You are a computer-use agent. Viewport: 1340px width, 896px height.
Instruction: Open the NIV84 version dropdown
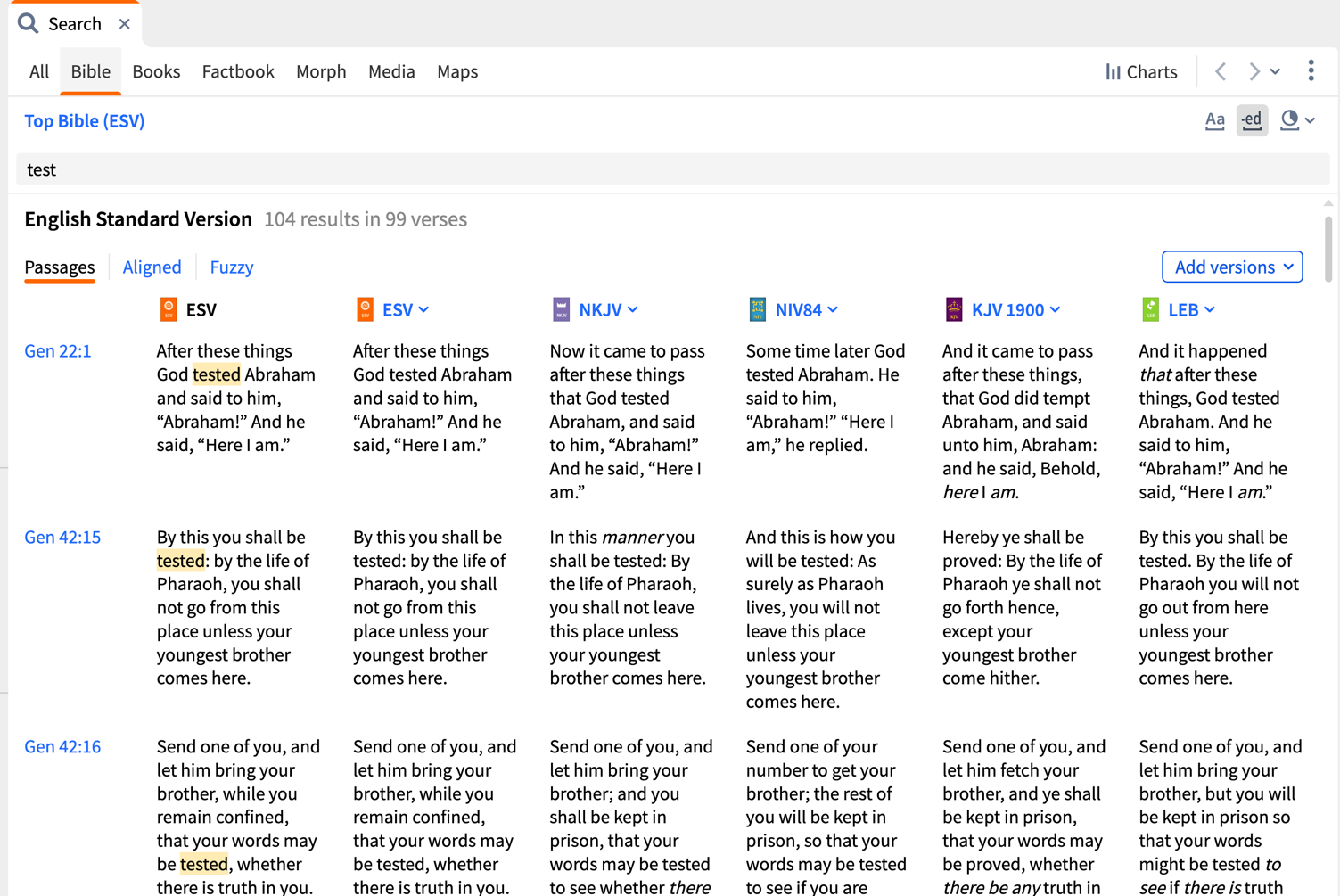pyautogui.click(x=807, y=309)
